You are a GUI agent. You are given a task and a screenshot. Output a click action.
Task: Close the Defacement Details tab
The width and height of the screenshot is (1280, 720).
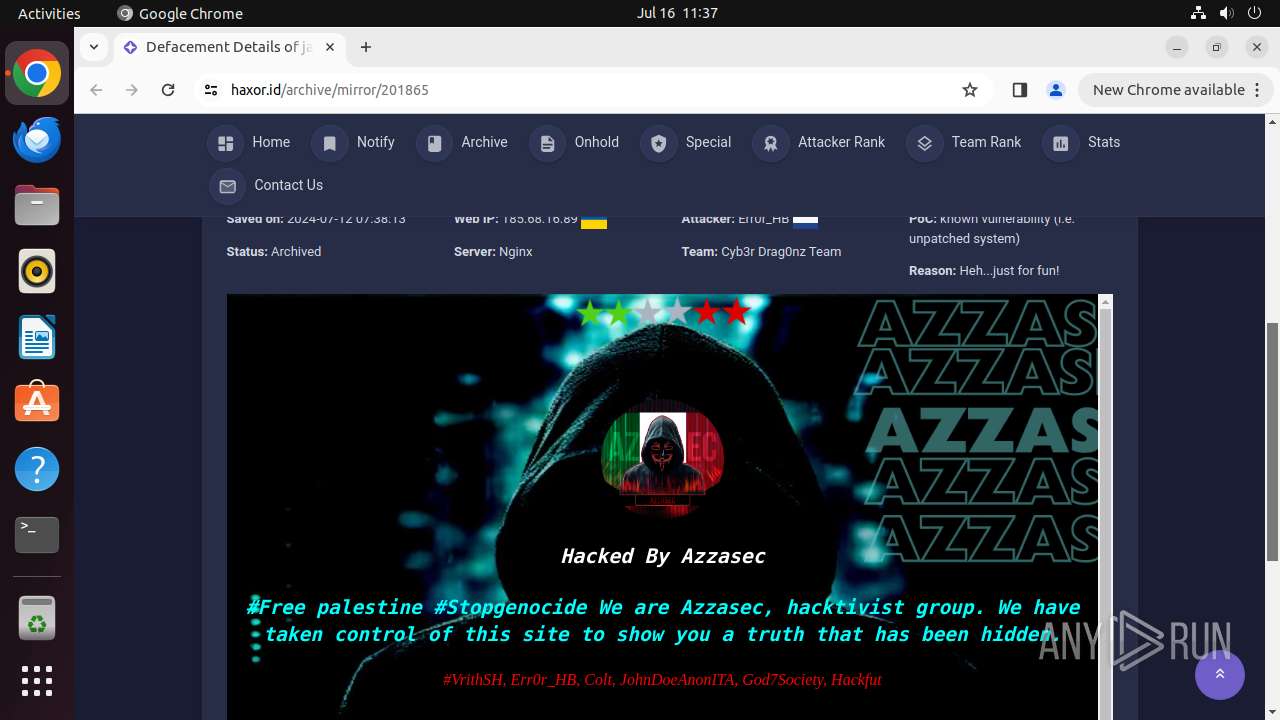330,47
